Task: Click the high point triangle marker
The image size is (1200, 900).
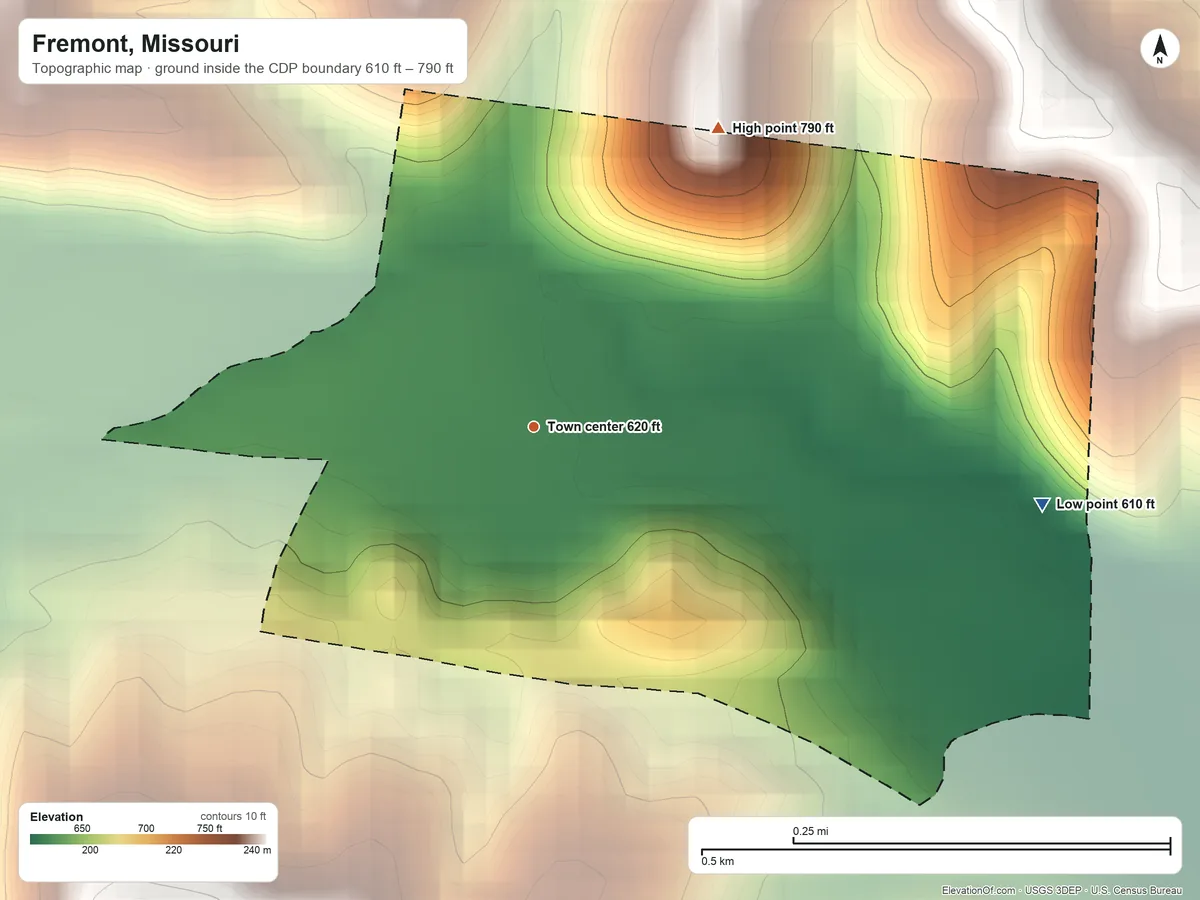Action: (718, 128)
